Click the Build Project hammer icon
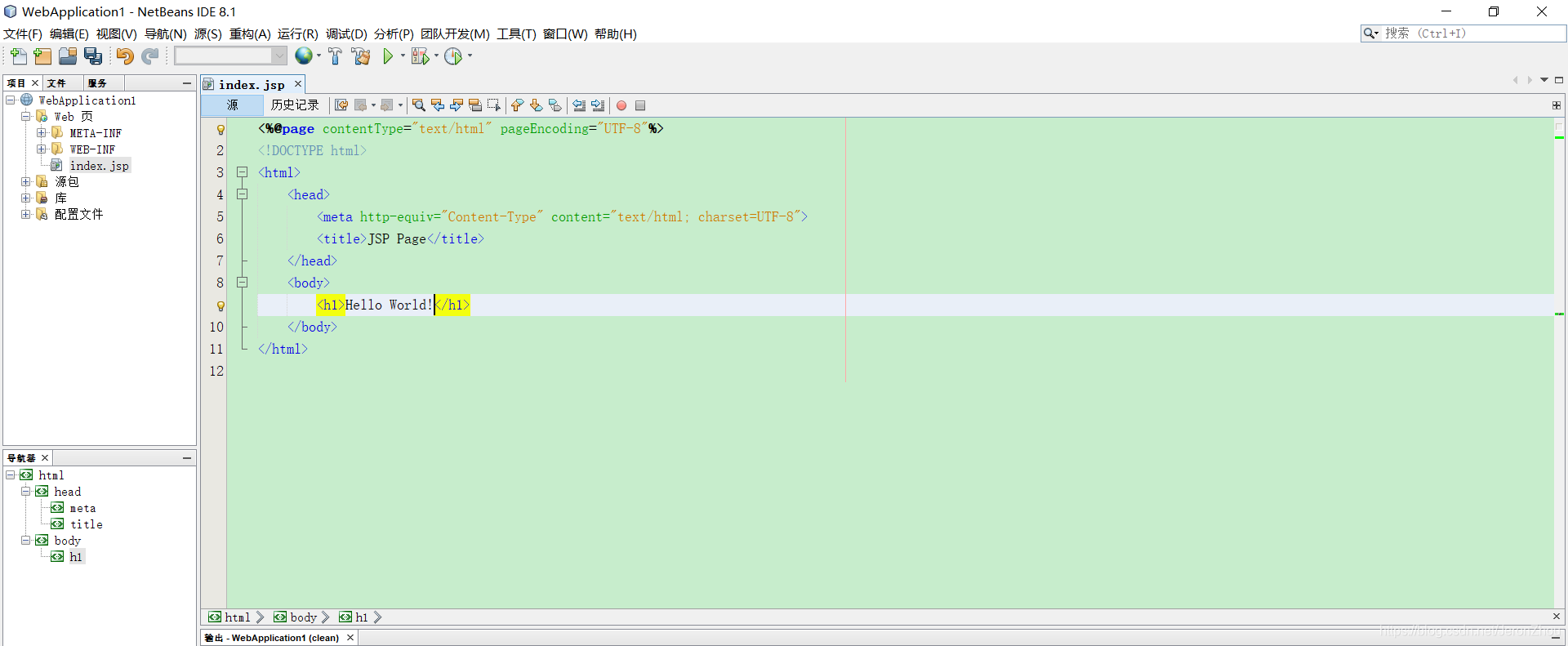The width and height of the screenshot is (1568, 646). coord(335,56)
